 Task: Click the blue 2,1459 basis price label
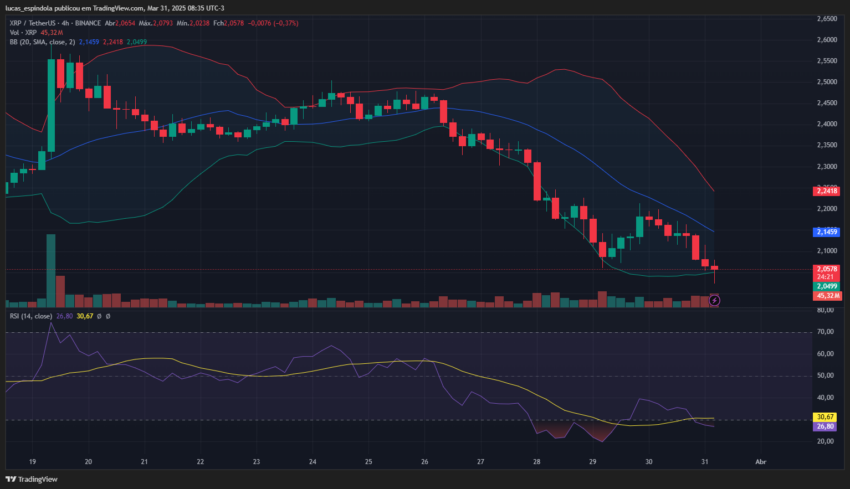pyautogui.click(x=827, y=232)
